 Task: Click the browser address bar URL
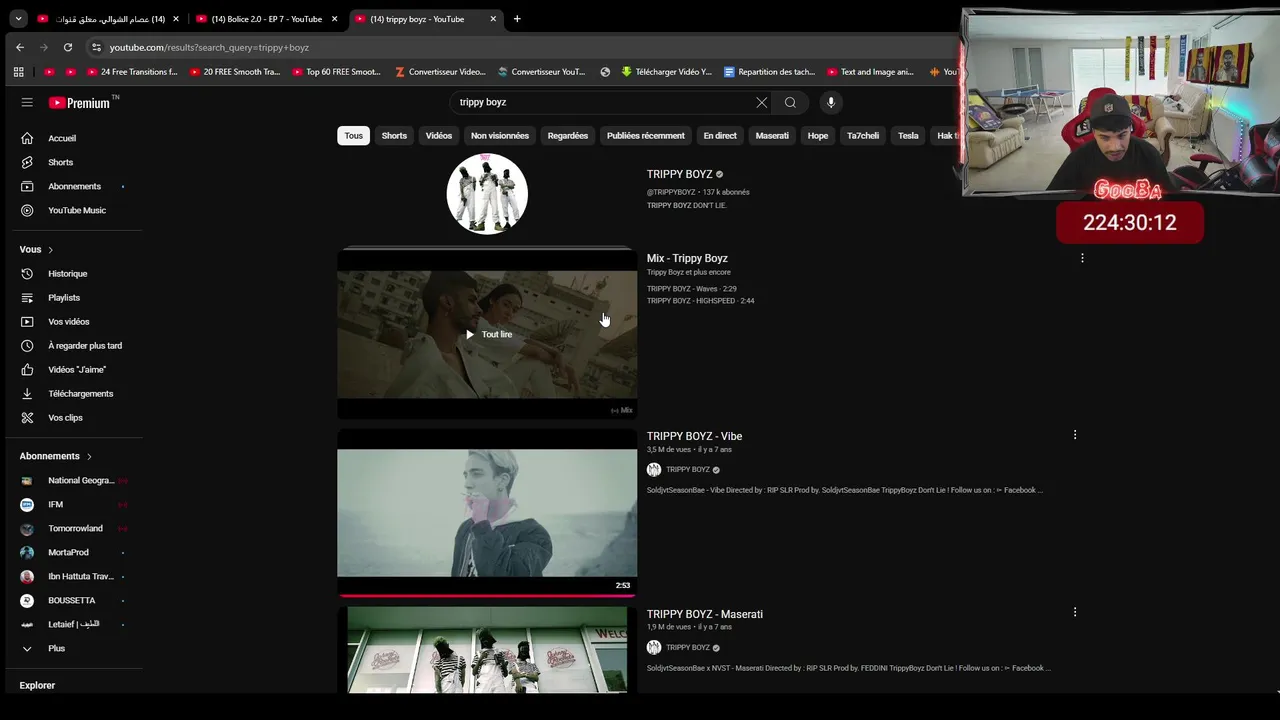point(209,47)
